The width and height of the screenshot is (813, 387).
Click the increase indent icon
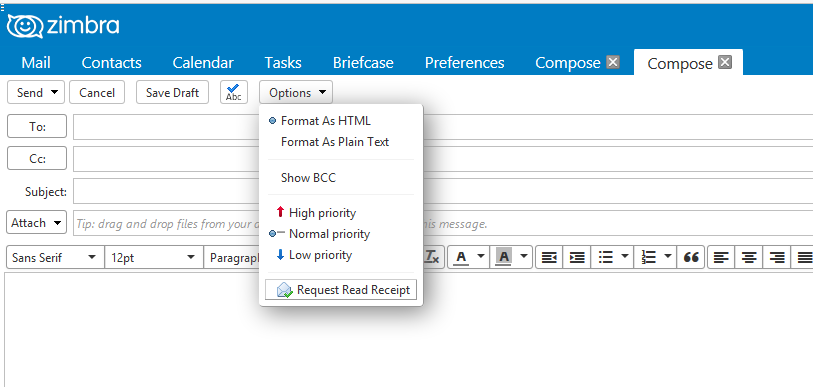[x=577, y=257]
